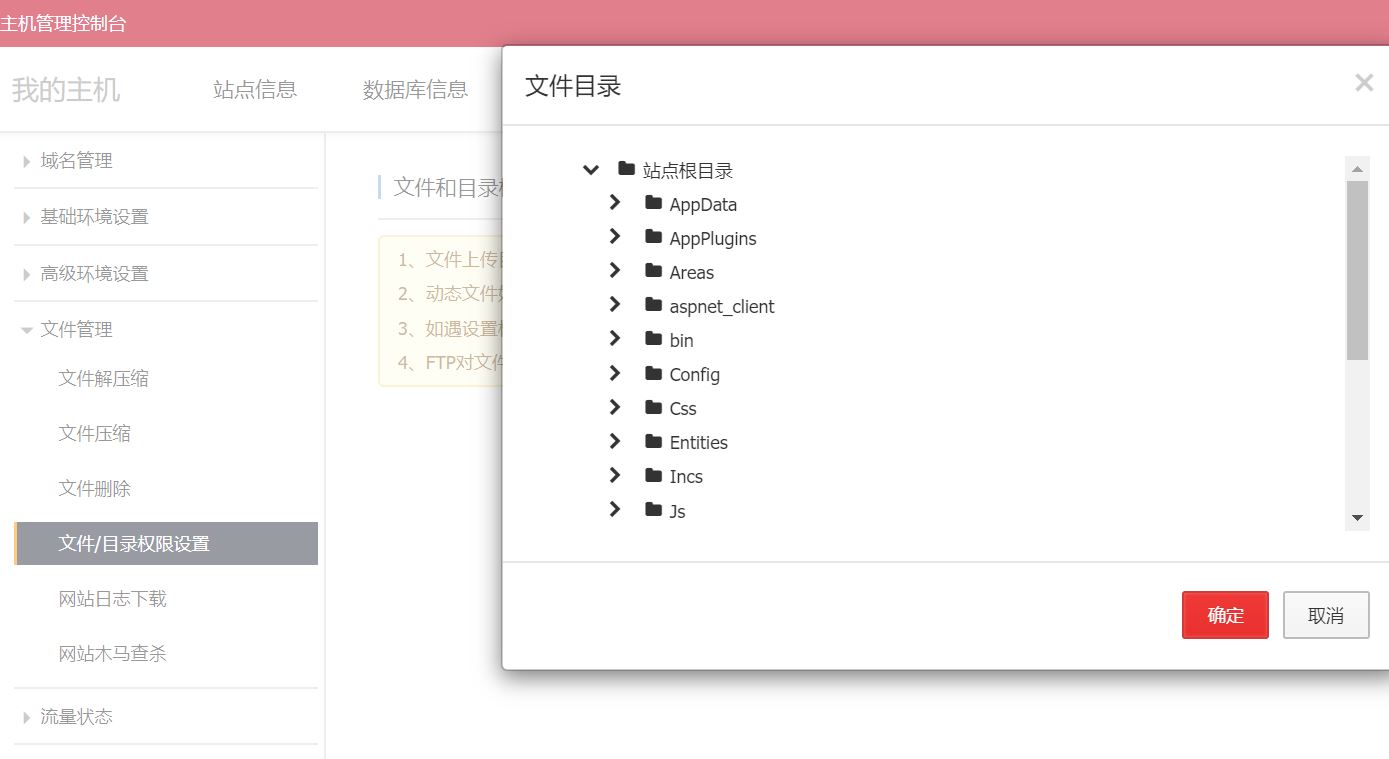Collapse the 文件管理 sidebar section
This screenshot has height=759, width=1389.
click(x=27, y=330)
